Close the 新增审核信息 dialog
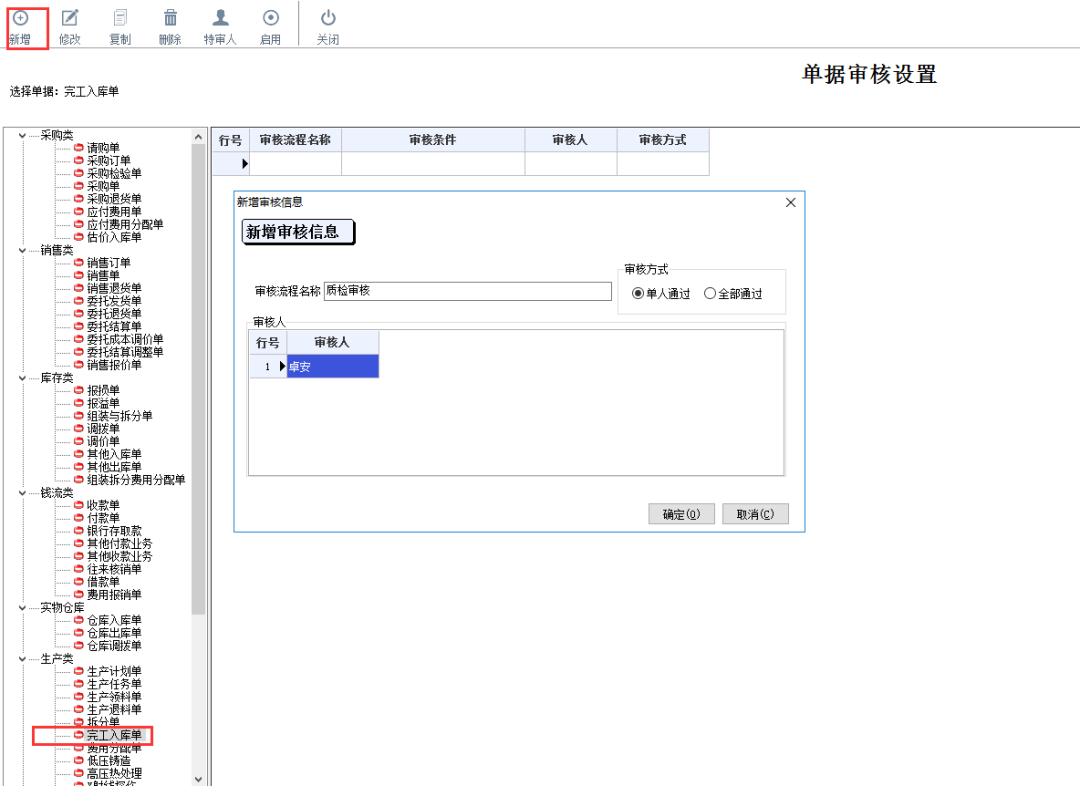Viewport: 1080px width, 786px height. click(791, 203)
